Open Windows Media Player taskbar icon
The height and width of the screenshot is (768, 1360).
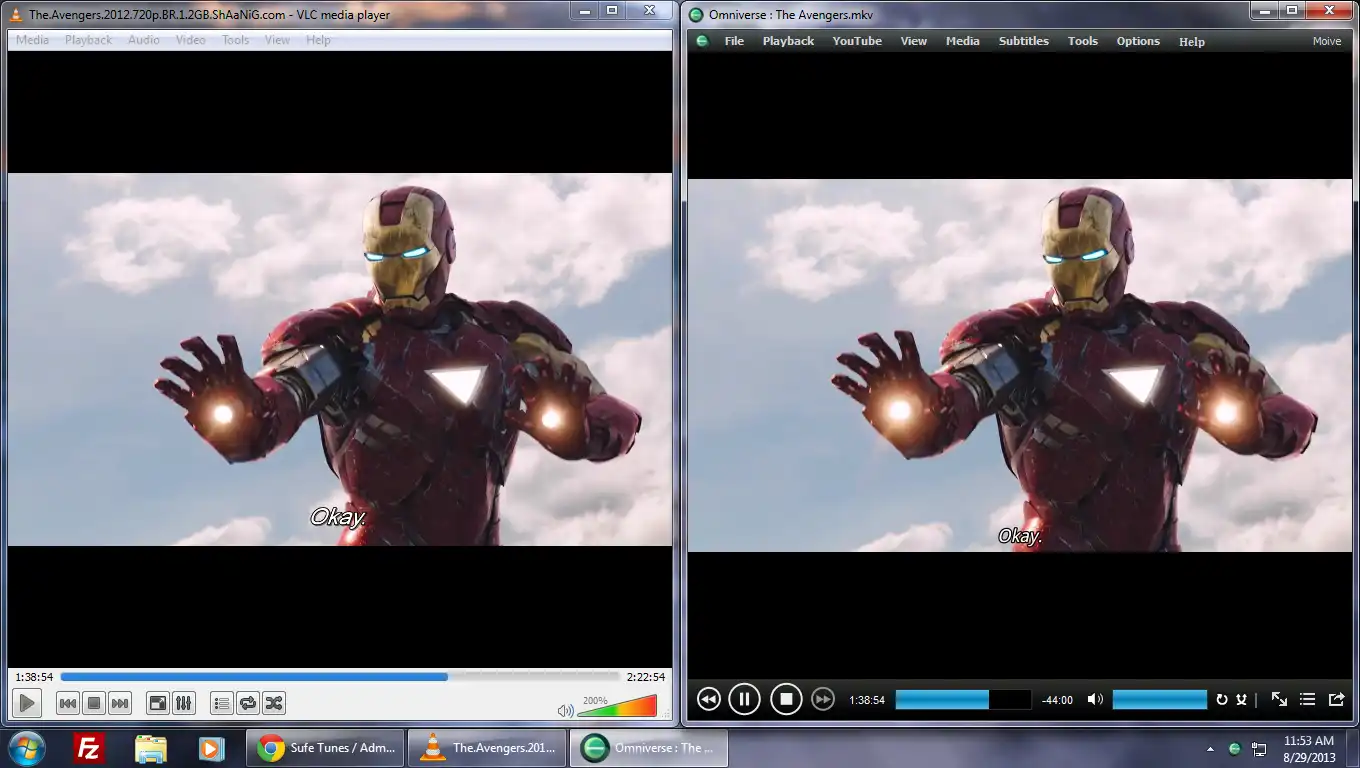(x=211, y=748)
